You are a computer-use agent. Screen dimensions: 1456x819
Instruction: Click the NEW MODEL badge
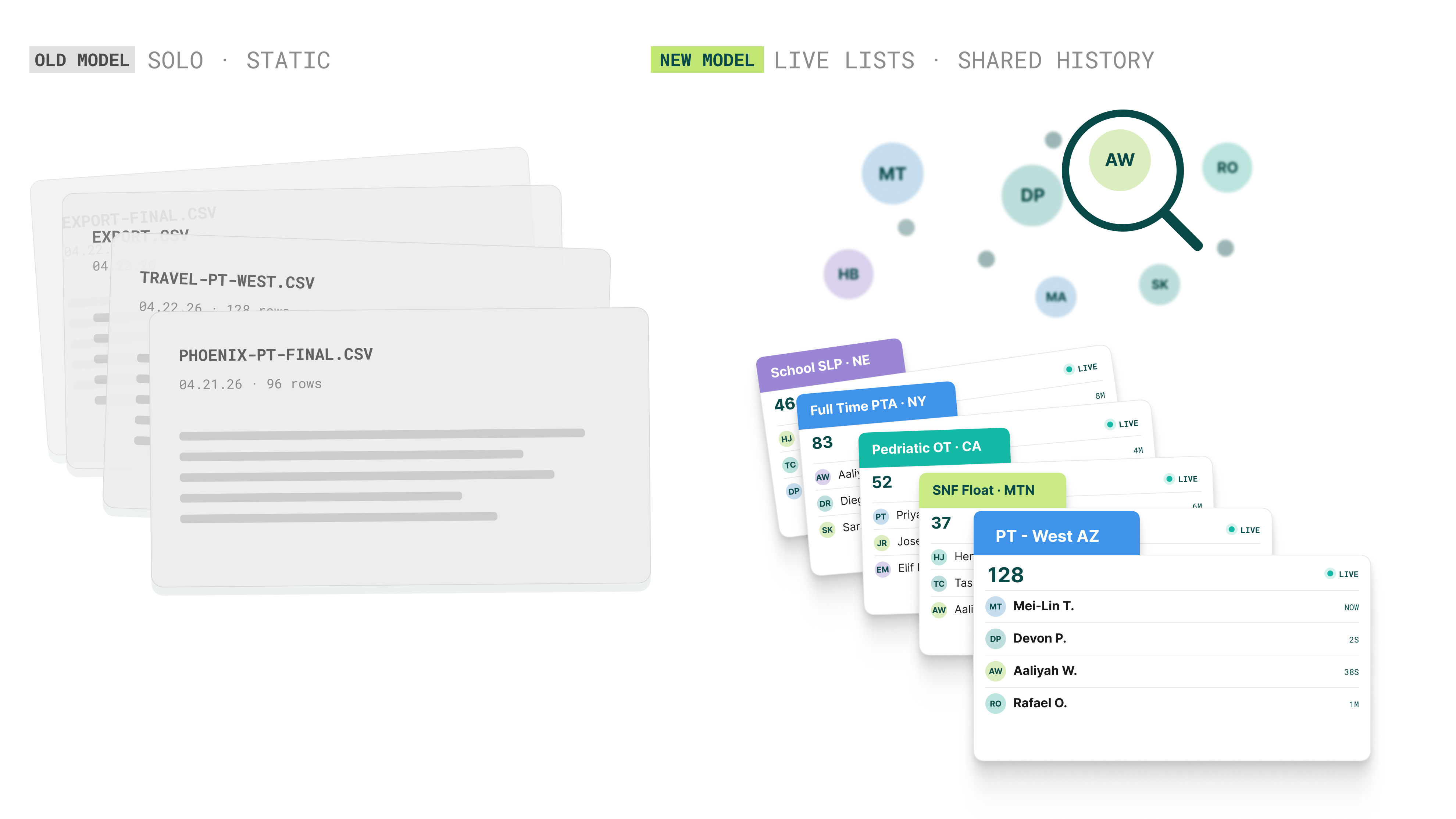(707, 60)
